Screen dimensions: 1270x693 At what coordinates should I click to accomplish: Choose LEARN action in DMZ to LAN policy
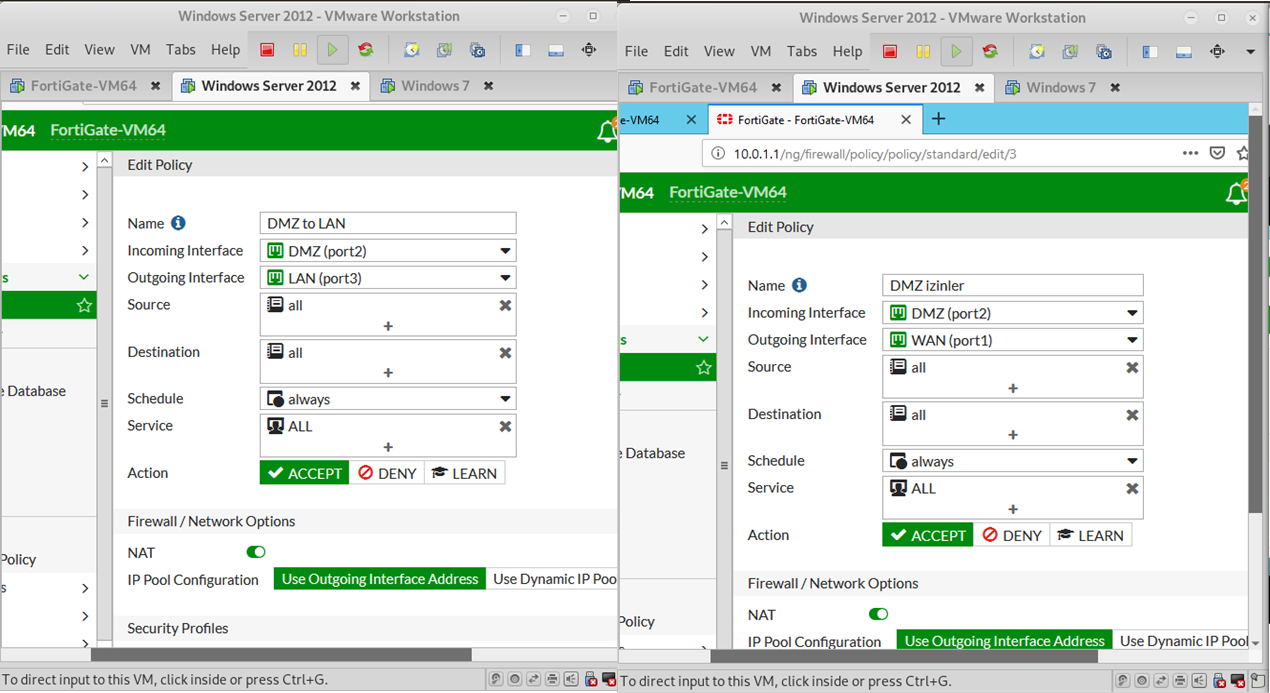(465, 473)
